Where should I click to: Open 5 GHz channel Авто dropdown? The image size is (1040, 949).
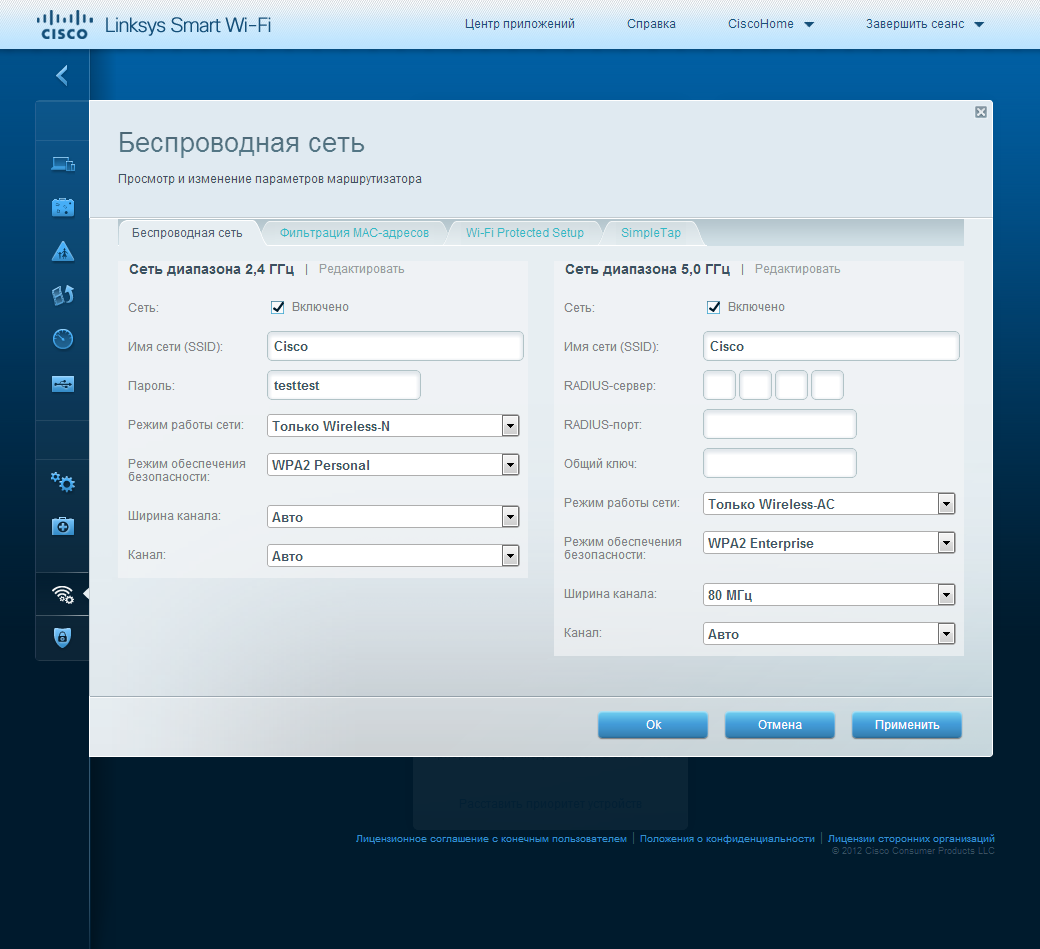[829, 634]
